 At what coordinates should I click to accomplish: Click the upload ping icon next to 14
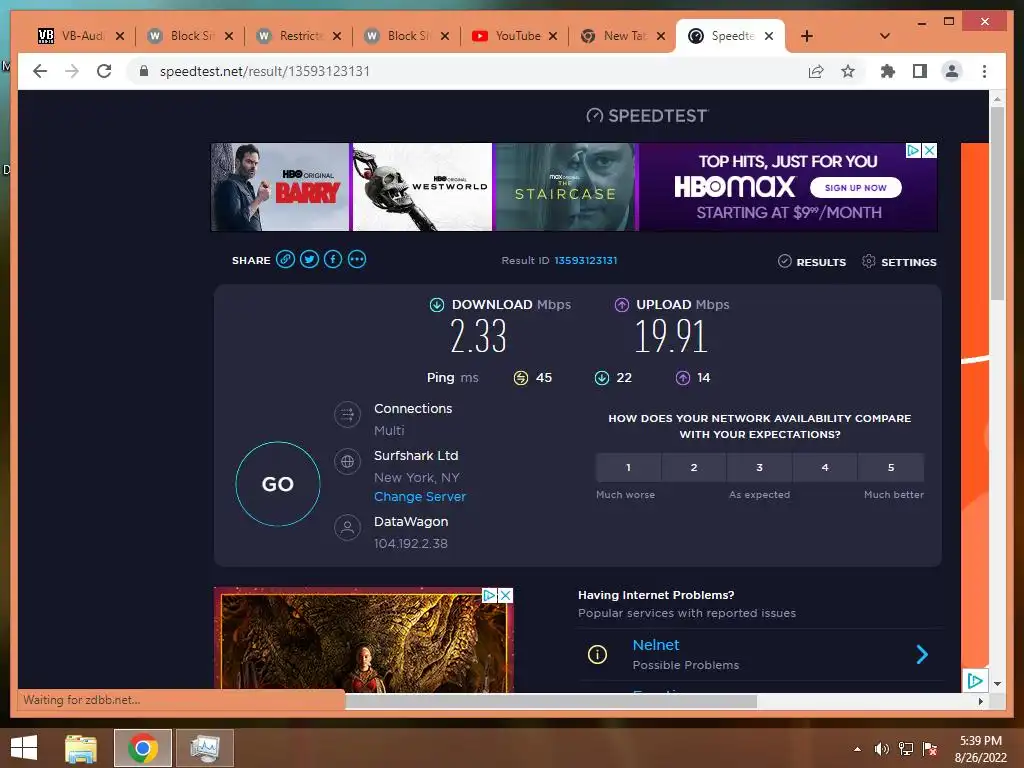[x=682, y=377]
